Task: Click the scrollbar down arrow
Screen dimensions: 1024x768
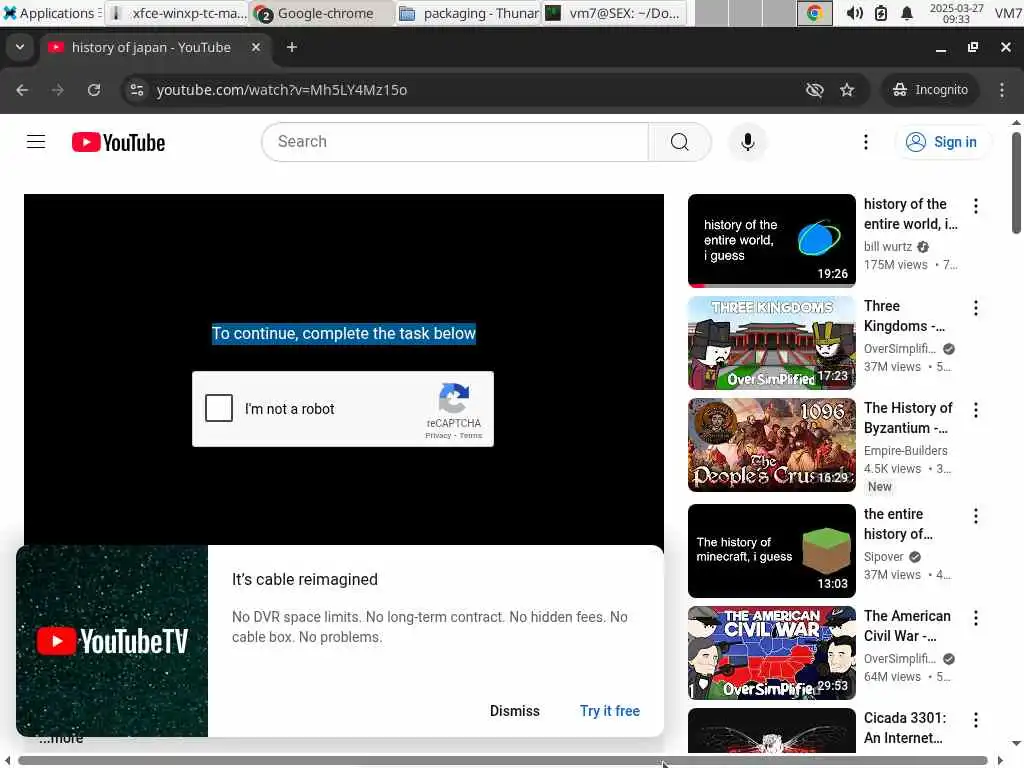Action: [x=1016, y=744]
